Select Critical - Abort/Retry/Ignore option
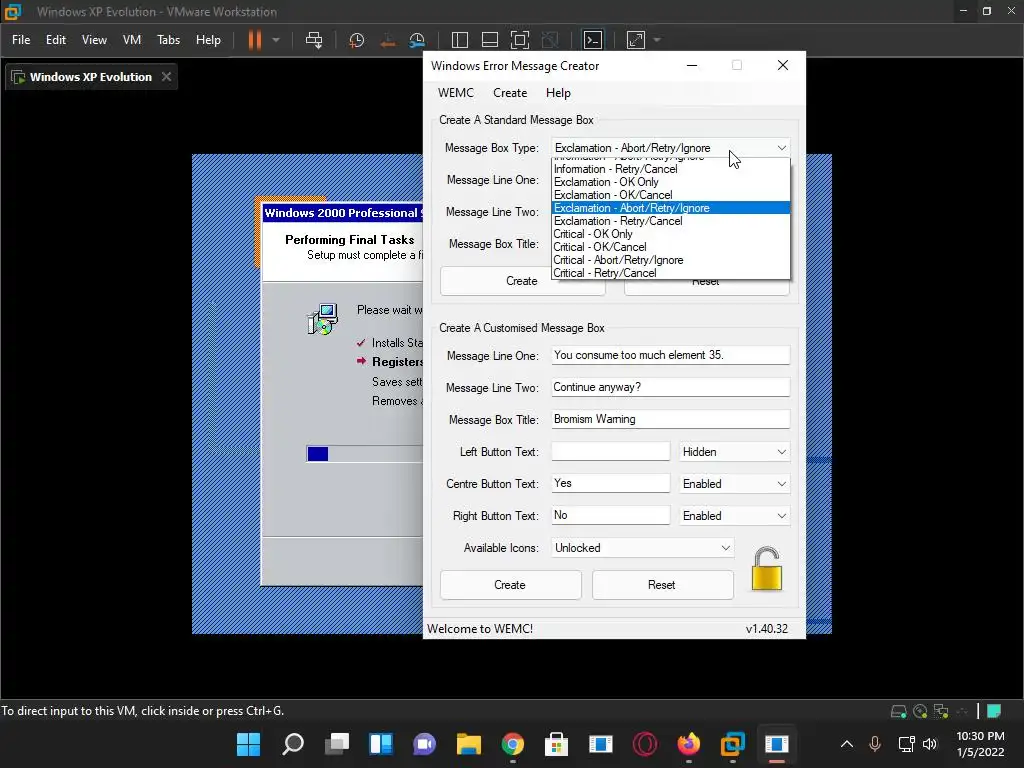Screen dimensions: 1024x768 (x=671, y=261)
